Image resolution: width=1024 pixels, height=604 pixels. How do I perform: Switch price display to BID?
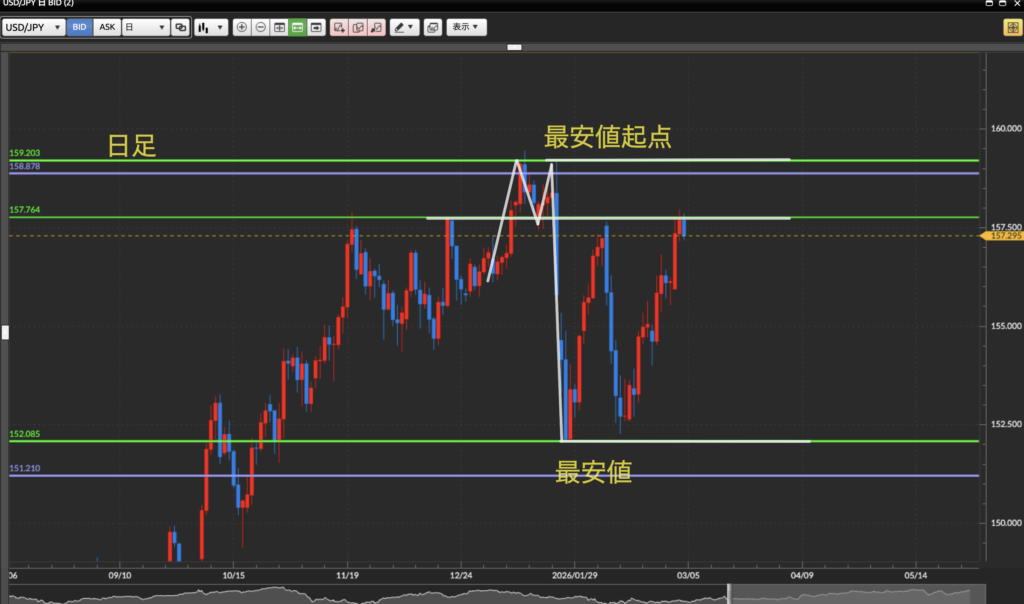pyautogui.click(x=79, y=28)
